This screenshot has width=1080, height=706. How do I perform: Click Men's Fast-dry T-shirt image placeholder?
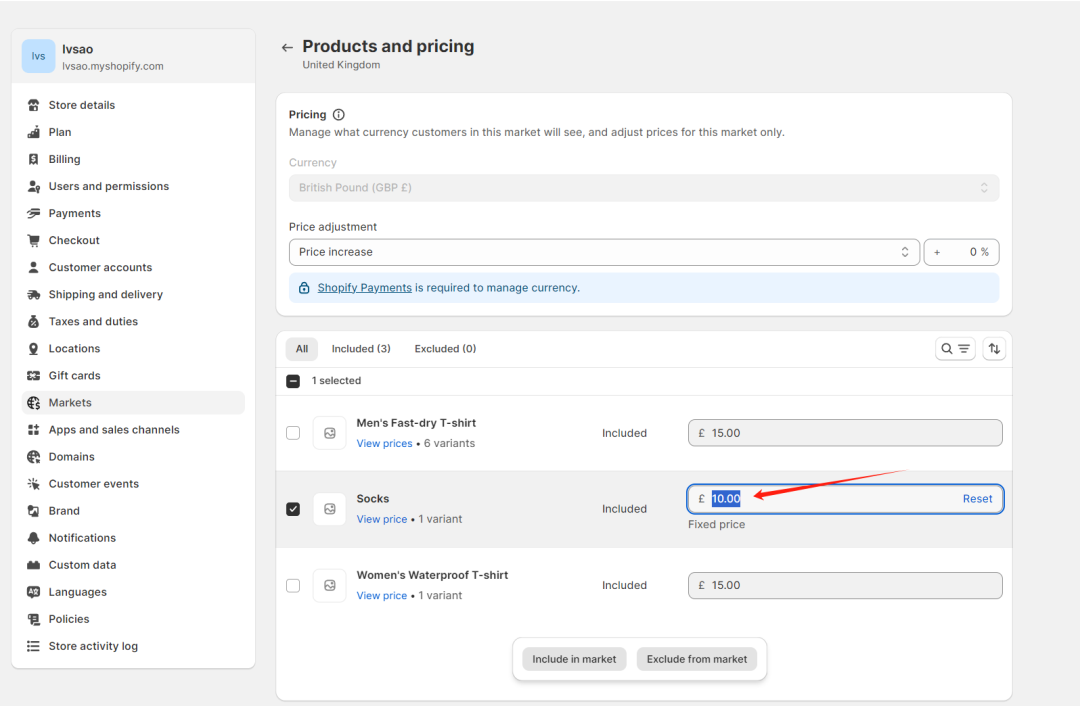click(329, 433)
